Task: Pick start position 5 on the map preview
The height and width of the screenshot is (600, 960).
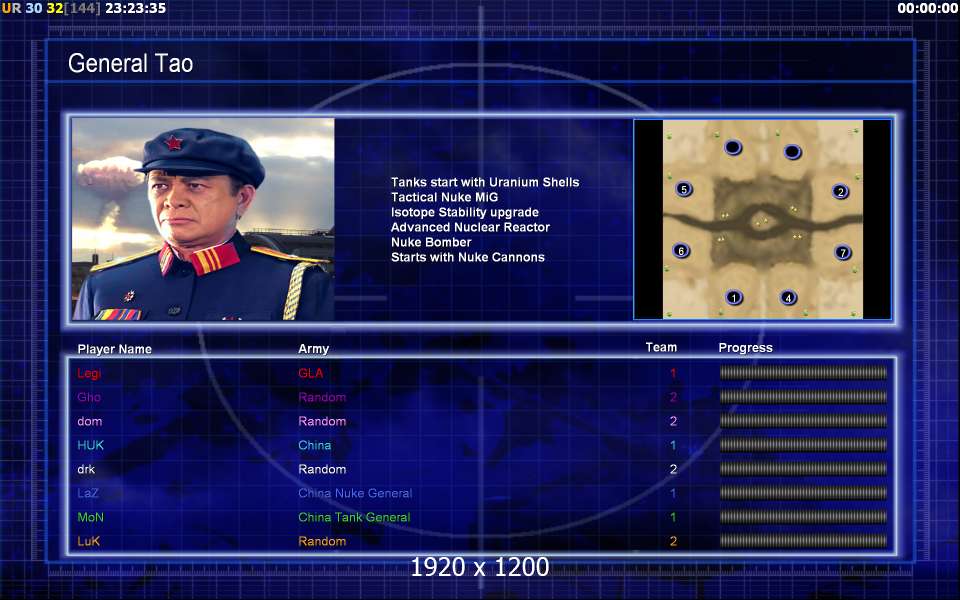Action: tap(684, 189)
